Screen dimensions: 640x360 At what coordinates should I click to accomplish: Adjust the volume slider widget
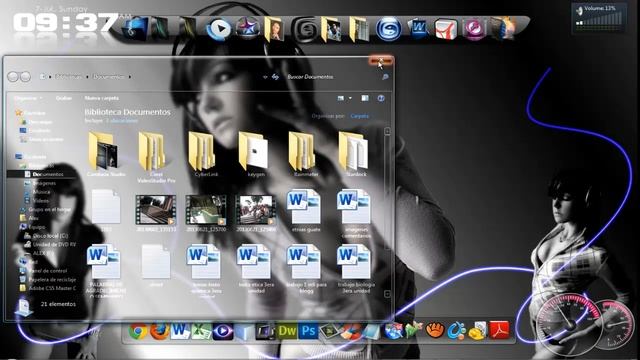click(600, 18)
